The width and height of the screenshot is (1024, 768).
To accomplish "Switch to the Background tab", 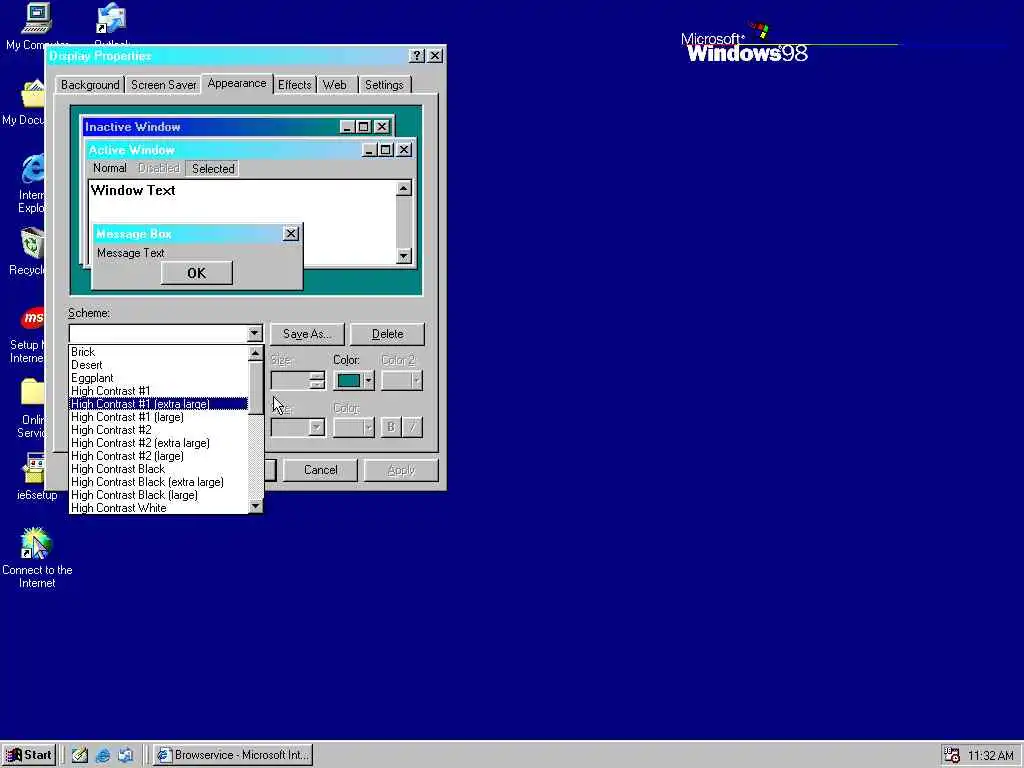I will (x=90, y=85).
